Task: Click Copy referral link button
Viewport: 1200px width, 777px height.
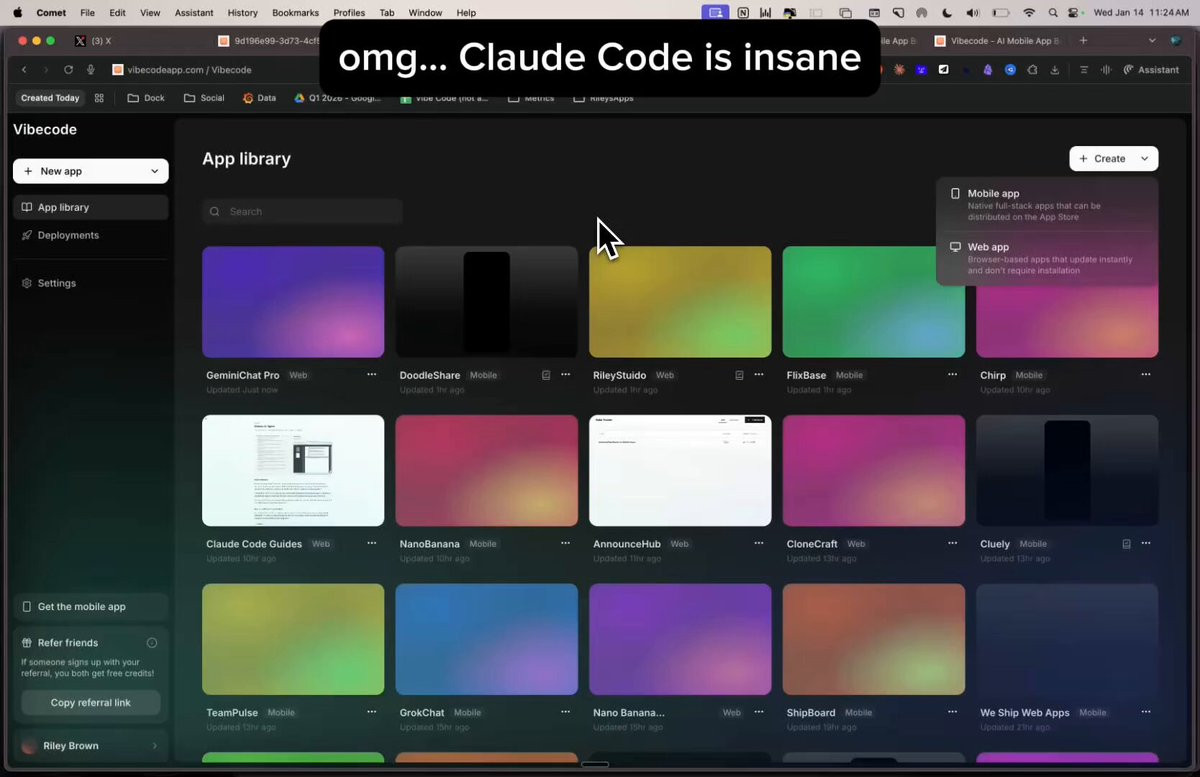Action: pos(90,703)
